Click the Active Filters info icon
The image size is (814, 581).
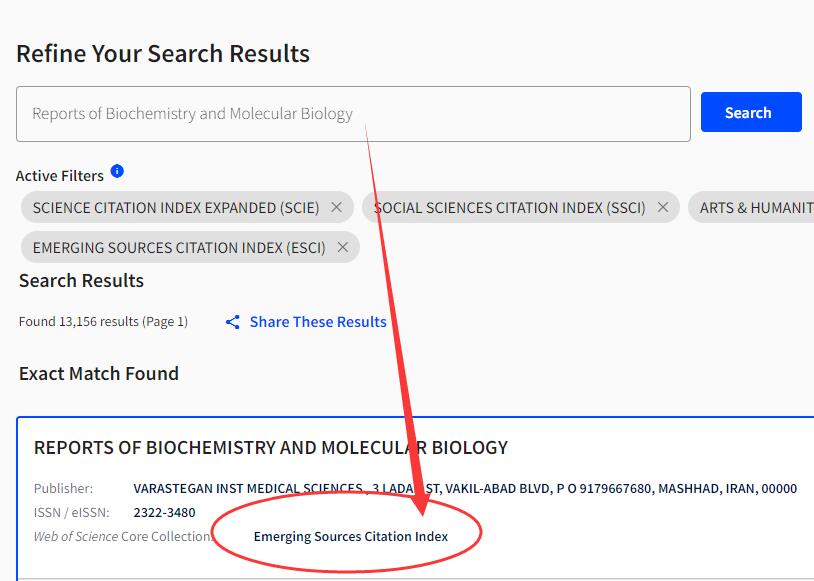[x=117, y=171]
